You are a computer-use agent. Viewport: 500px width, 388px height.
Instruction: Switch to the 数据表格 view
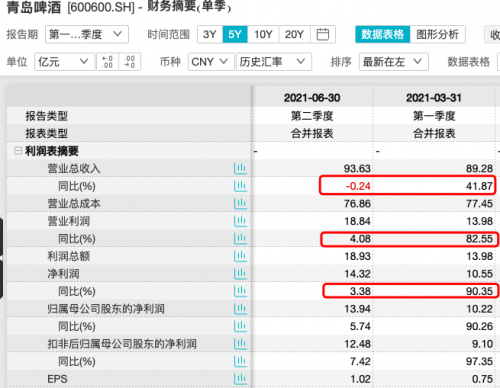point(383,34)
